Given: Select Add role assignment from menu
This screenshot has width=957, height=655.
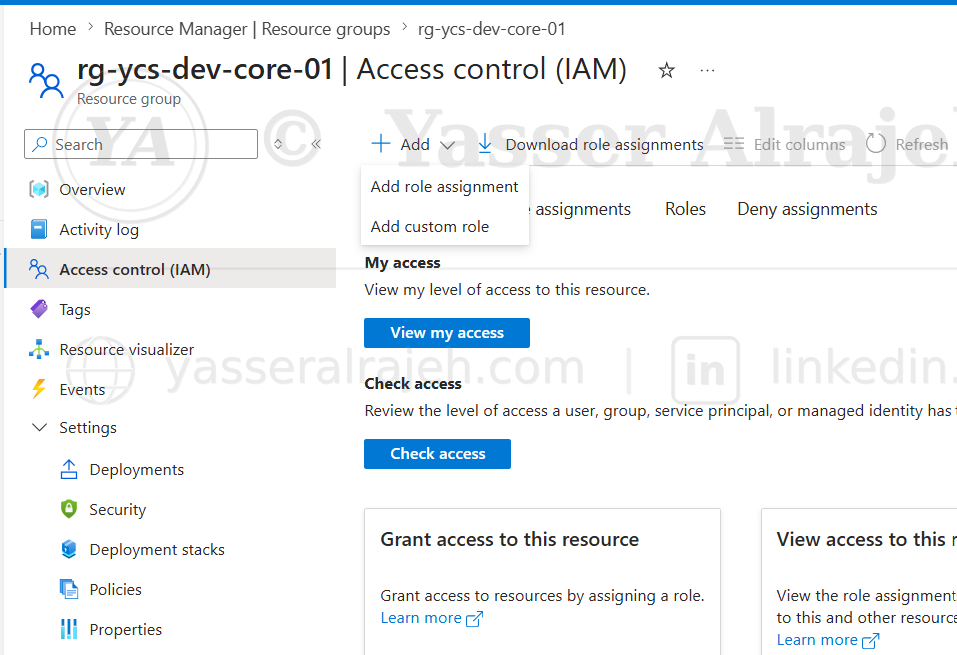Looking at the screenshot, I should 444,186.
